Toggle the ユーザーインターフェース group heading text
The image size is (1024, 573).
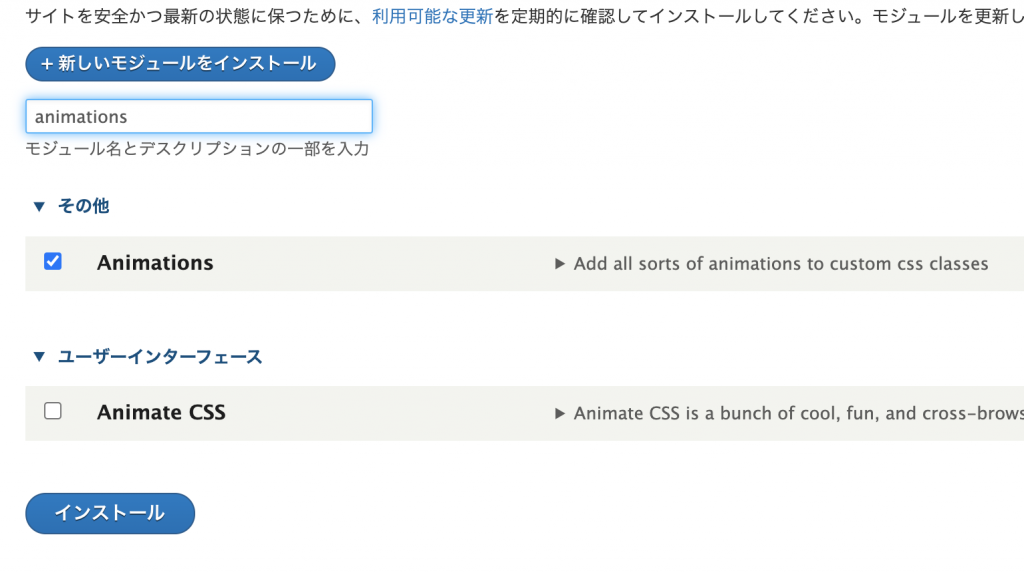tap(160, 356)
